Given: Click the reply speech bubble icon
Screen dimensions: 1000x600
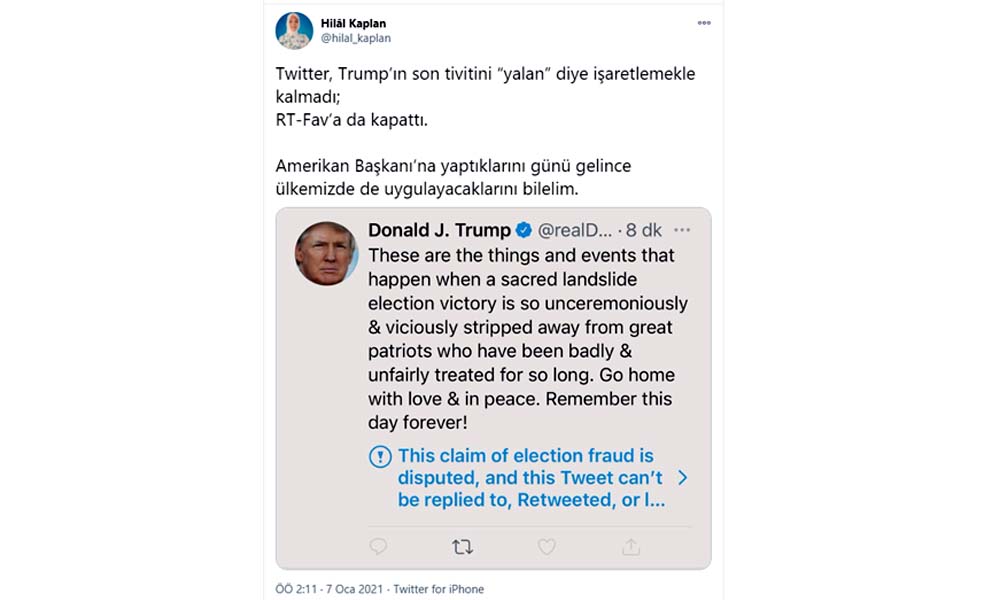Looking at the screenshot, I should (x=379, y=547).
